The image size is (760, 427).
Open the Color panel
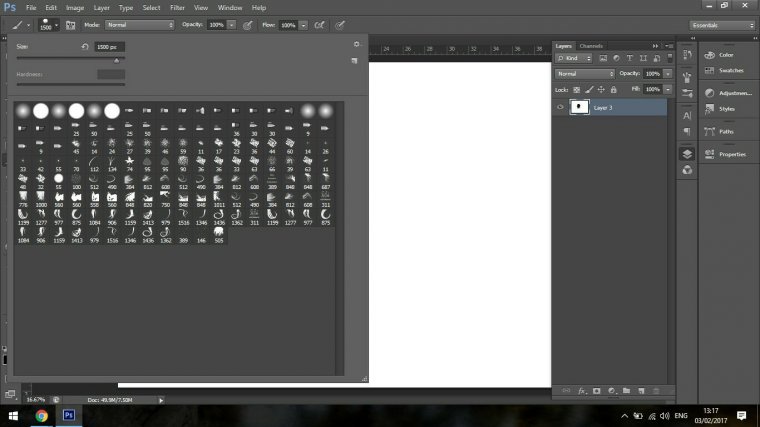click(719, 55)
